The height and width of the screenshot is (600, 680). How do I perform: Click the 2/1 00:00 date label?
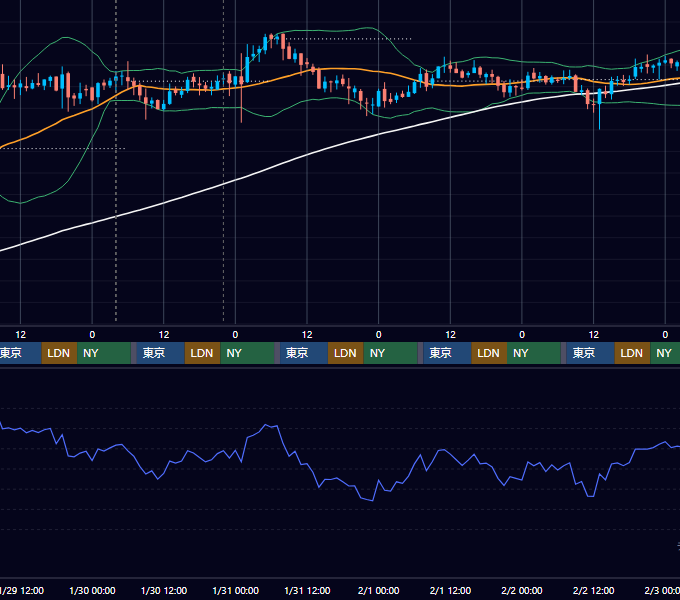[x=379, y=590]
